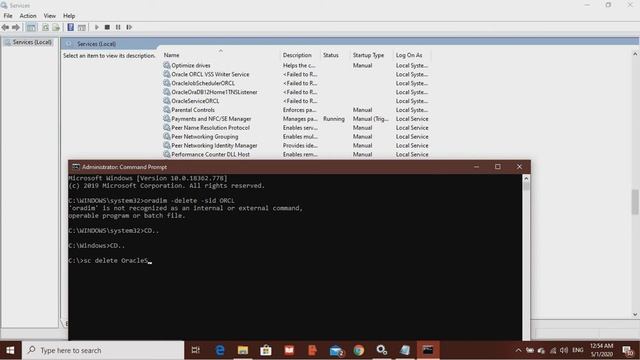Open the volume control in the tray
Image resolution: width=640 pixels, height=360 pixels.
564,350
